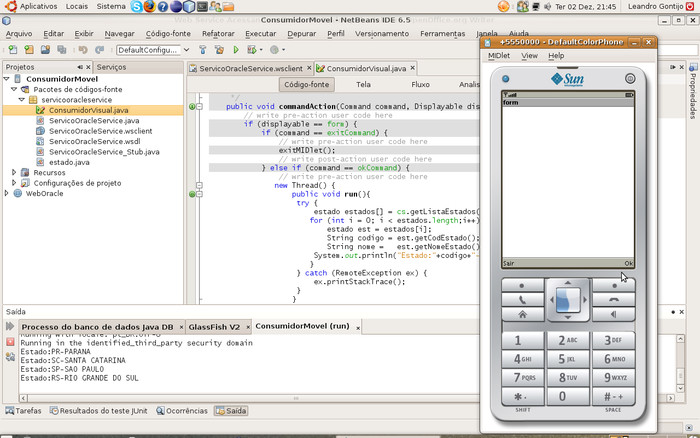
Task: Switch editor to Fluxo view
Action: (421, 84)
